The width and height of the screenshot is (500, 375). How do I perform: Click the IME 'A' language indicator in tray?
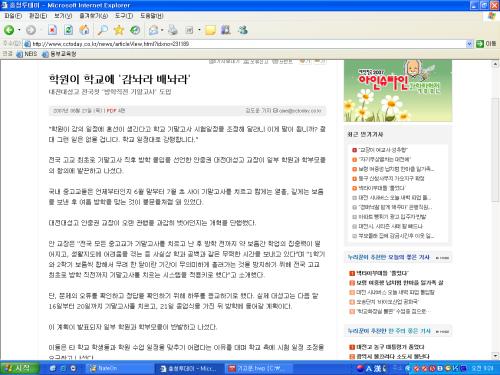click(x=369, y=368)
